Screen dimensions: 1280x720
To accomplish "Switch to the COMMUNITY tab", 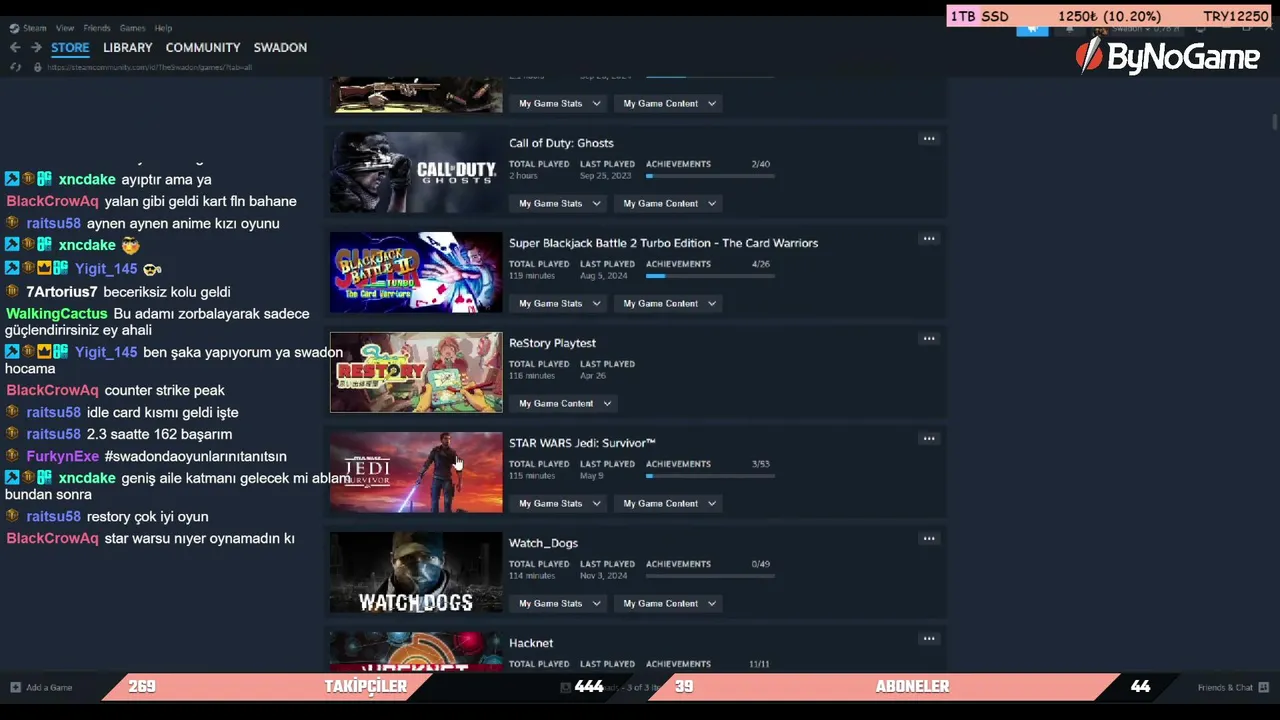I will (203, 47).
